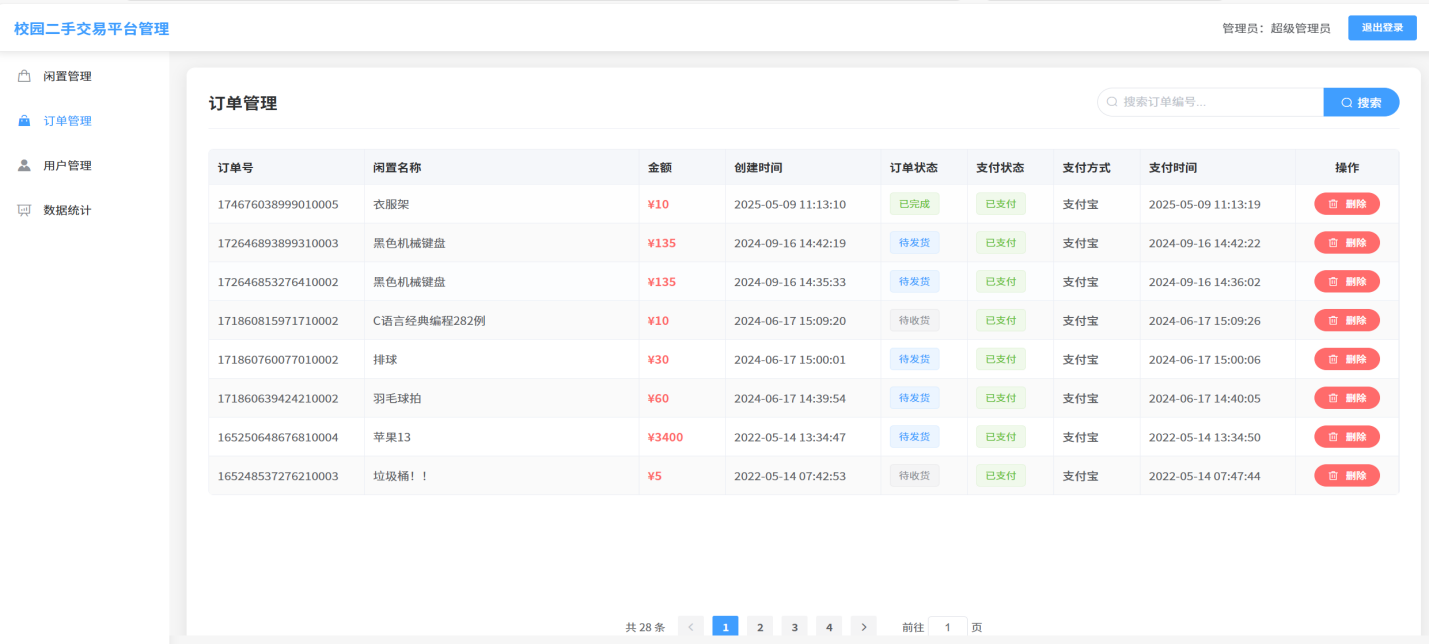The image size is (1429, 644).
Task: Click trash icon for 苹果13 order
Action: coord(1332,437)
